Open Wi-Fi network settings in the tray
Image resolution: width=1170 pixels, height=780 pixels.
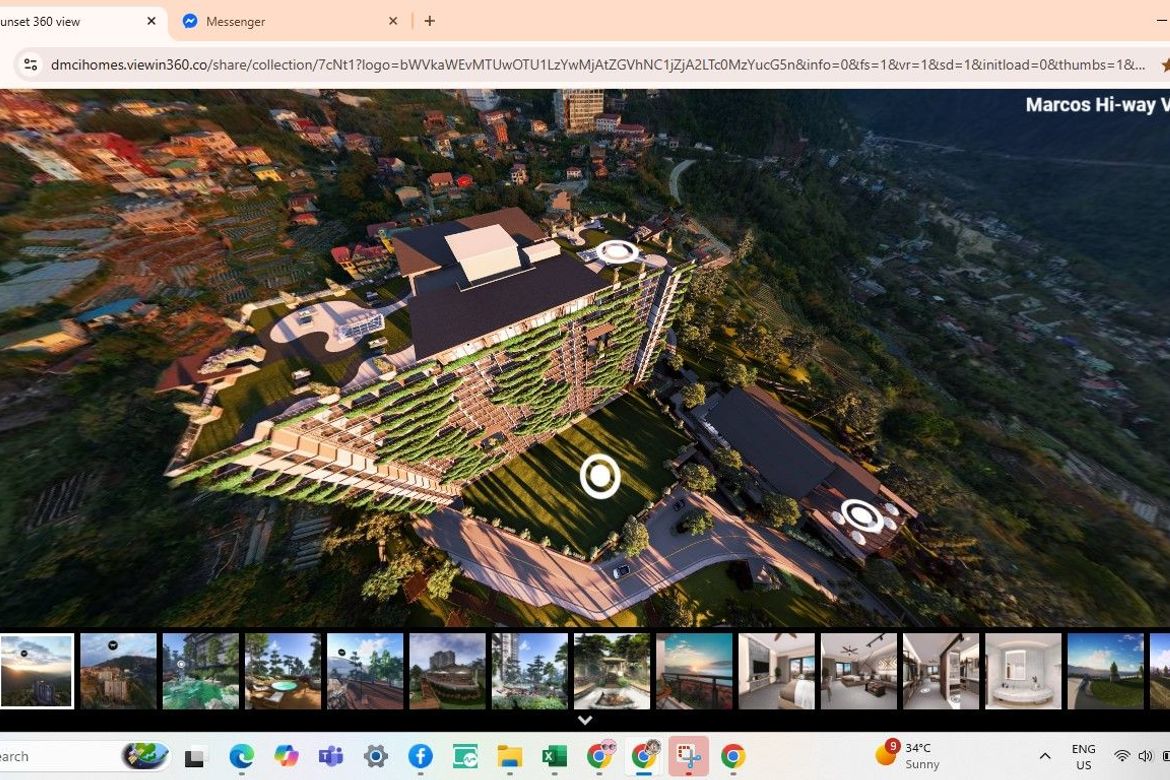1121,756
